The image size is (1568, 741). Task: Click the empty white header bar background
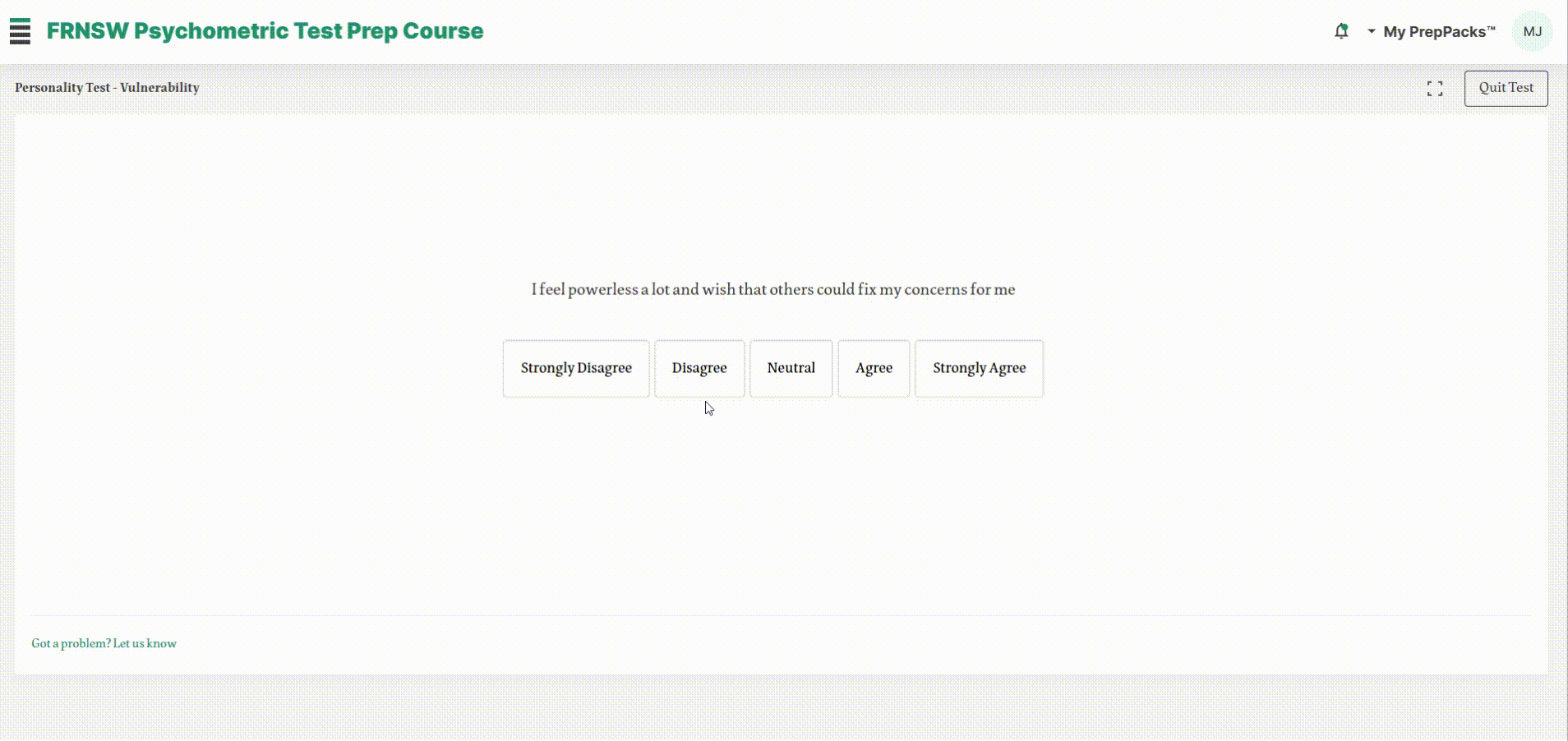tap(904, 31)
